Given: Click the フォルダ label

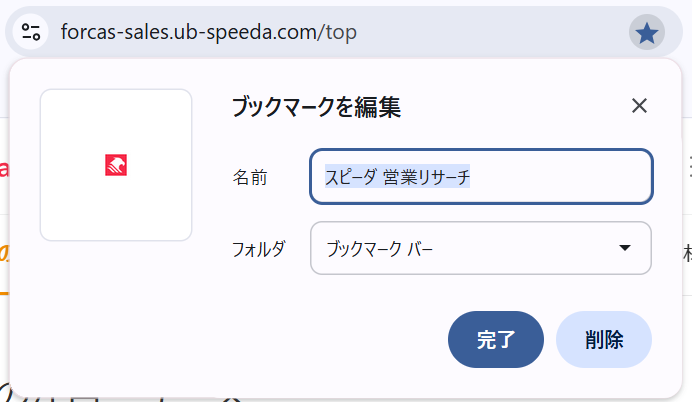Looking at the screenshot, I should pos(258,249).
